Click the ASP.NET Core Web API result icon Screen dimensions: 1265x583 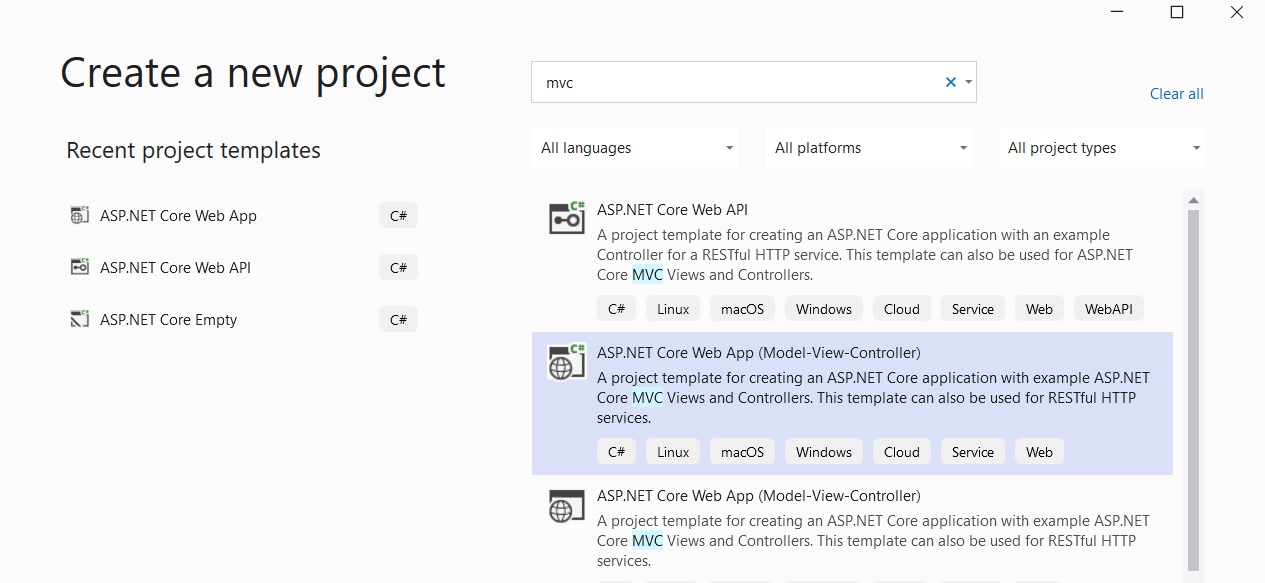pyautogui.click(x=567, y=217)
